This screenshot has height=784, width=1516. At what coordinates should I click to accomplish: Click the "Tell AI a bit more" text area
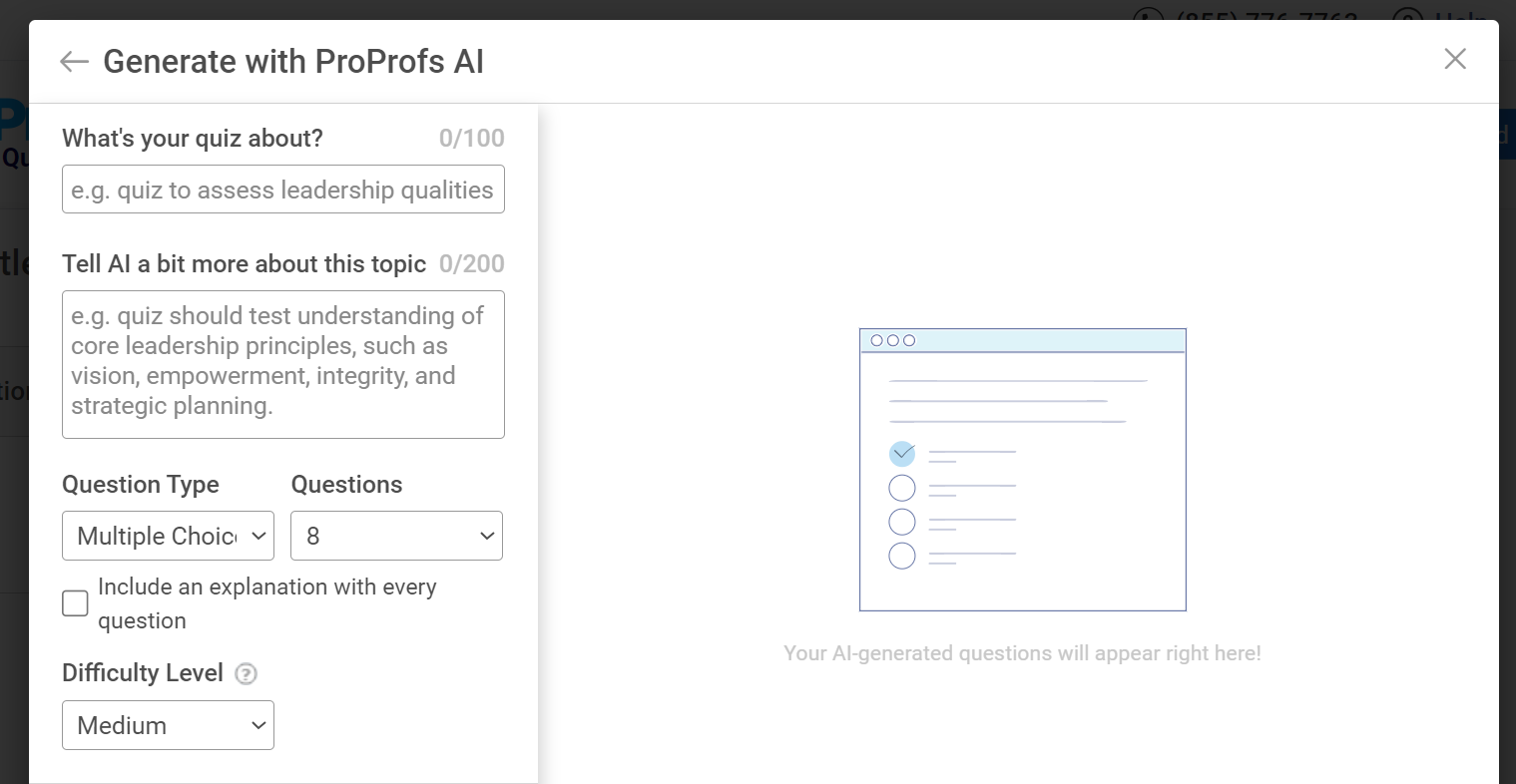click(x=283, y=364)
